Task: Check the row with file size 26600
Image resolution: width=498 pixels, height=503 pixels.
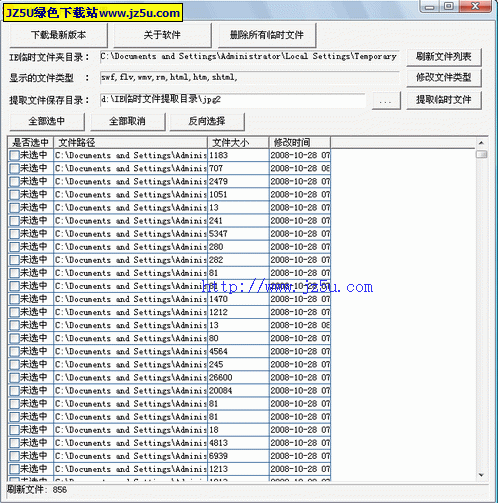Action: pos(14,377)
